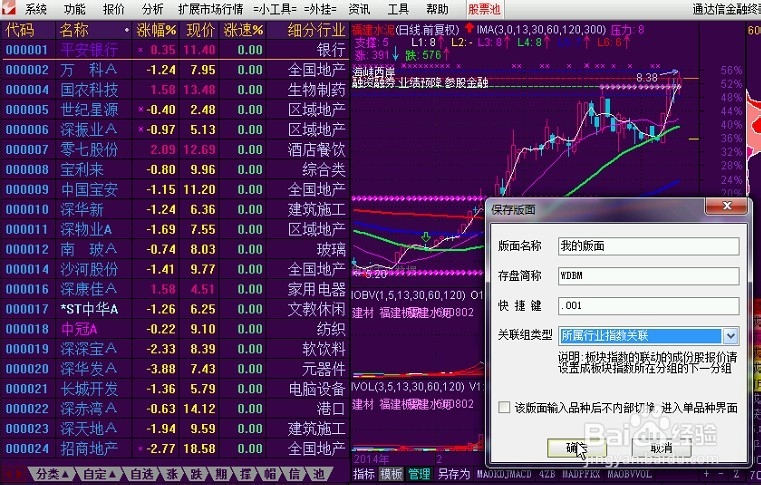
Task: Expand the 自定 tab menu
Action: [99, 474]
